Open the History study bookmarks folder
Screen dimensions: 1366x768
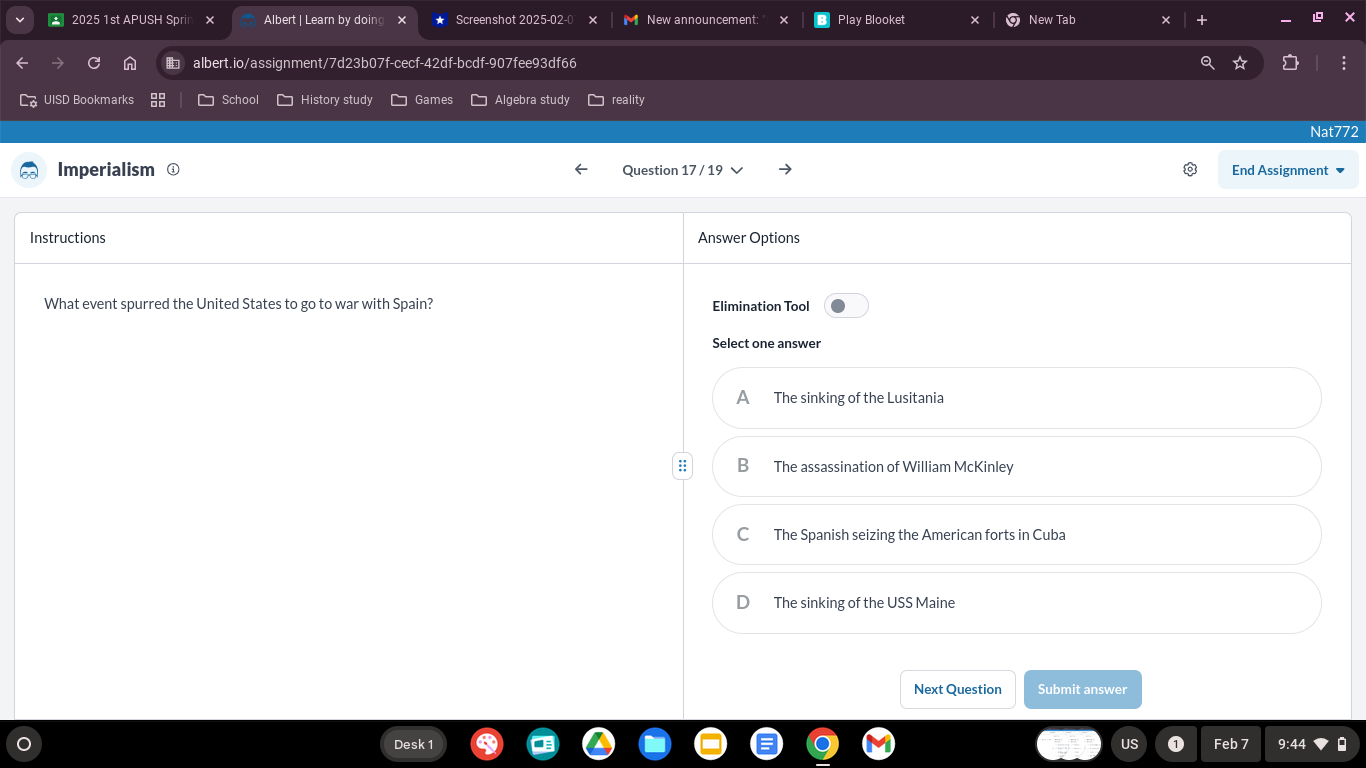pos(325,100)
